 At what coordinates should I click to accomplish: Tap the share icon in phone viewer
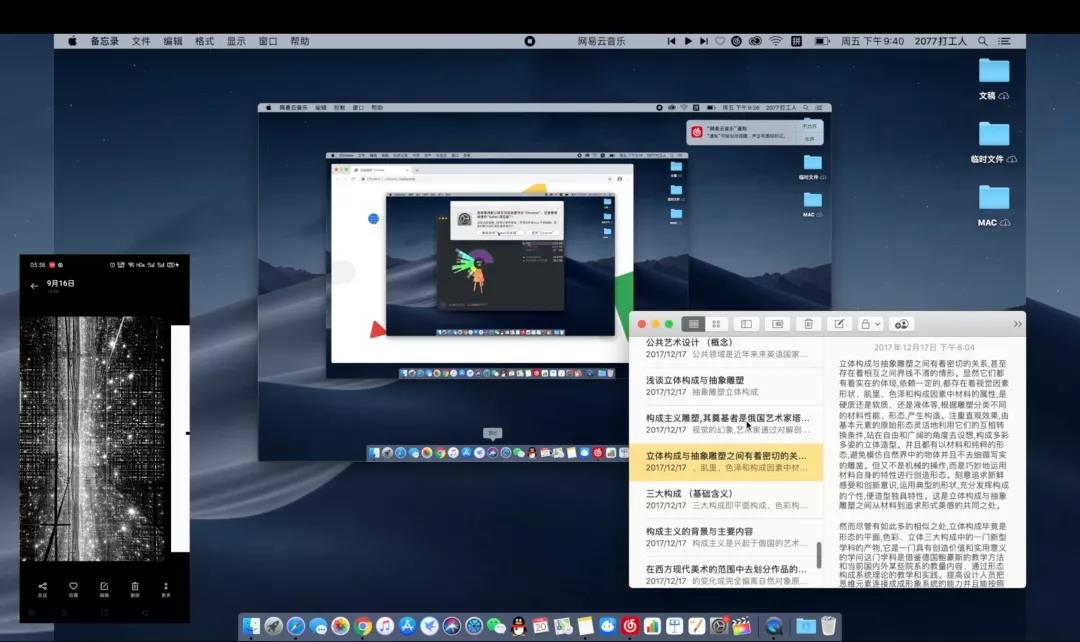tap(42, 589)
